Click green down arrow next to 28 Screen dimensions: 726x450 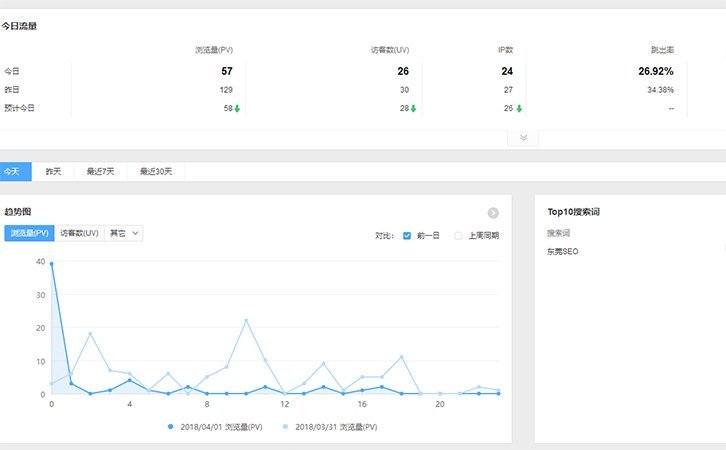[413, 108]
